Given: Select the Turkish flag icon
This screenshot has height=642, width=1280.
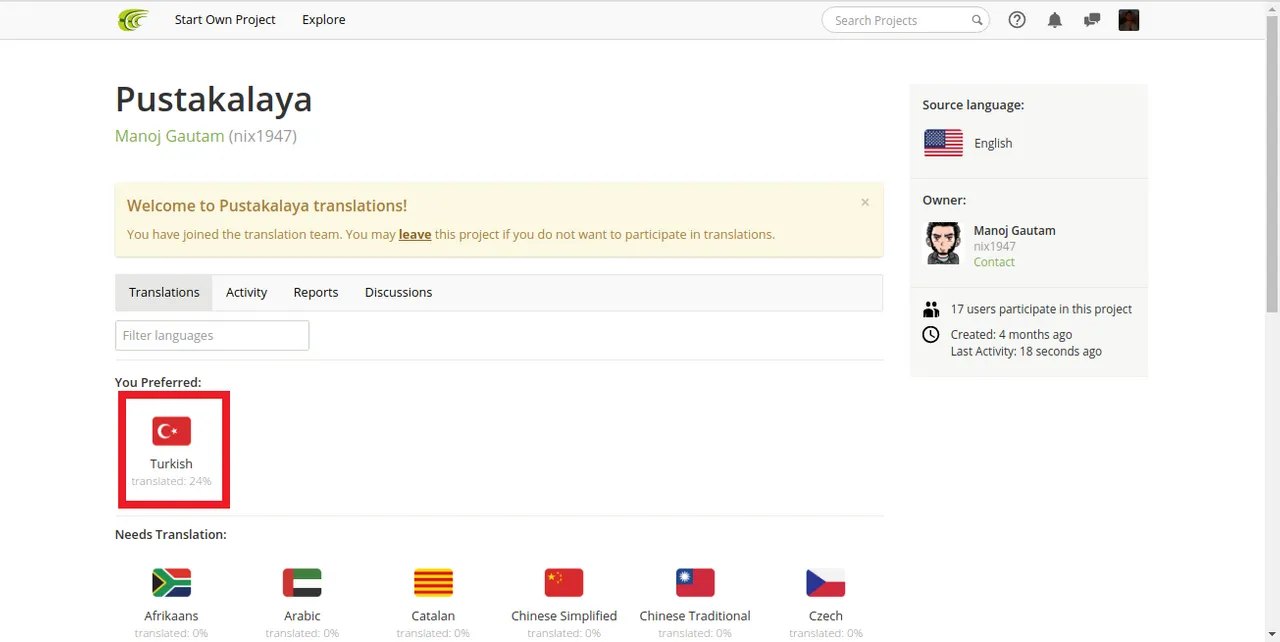Looking at the screenshot, I should click(171, 431).
